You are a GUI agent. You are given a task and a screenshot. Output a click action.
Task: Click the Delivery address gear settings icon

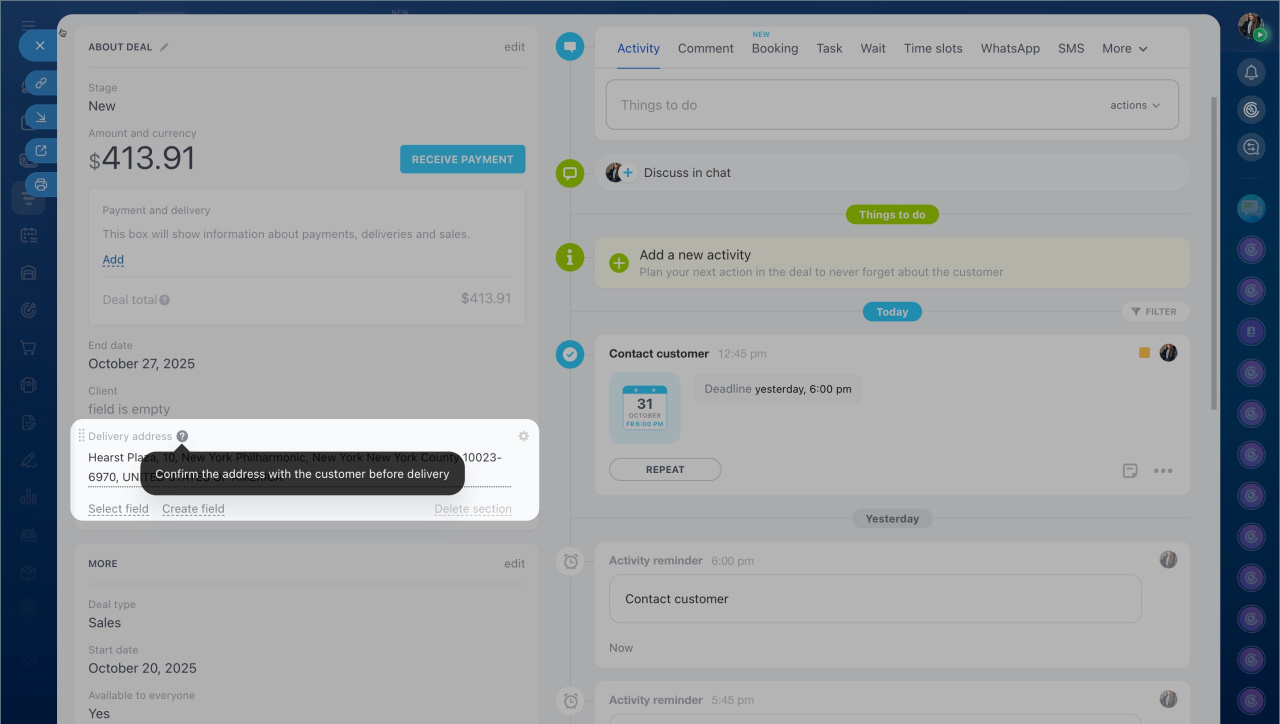point(523,436)
